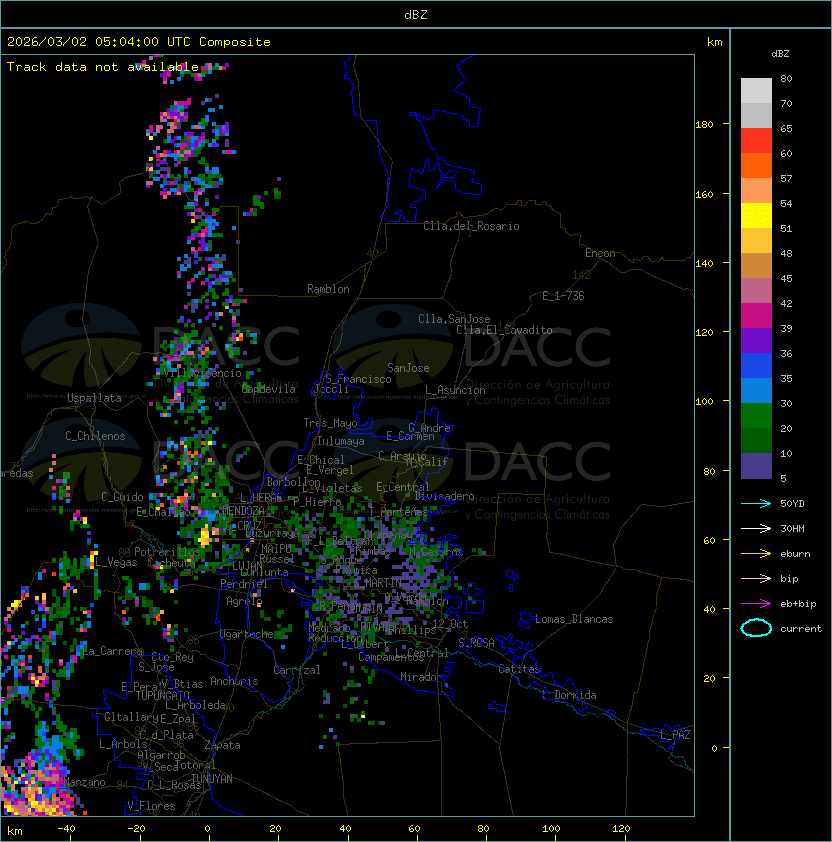Choose the purple 36-39 dBZ swatch
This screenshot has width=832, height=842.
tap(756, 341)
